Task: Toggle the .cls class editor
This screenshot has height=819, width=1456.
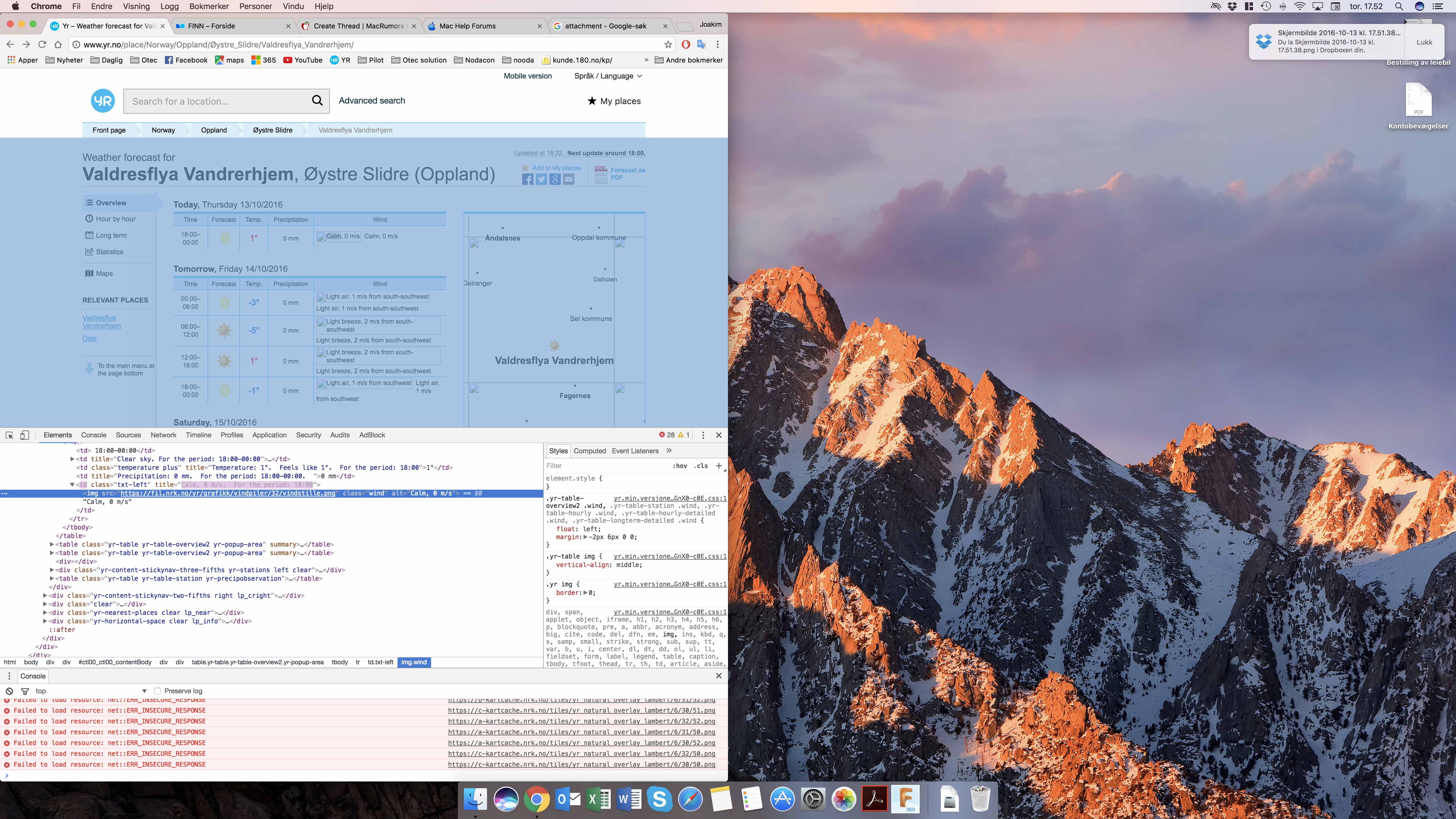Action: click(701, 466)
